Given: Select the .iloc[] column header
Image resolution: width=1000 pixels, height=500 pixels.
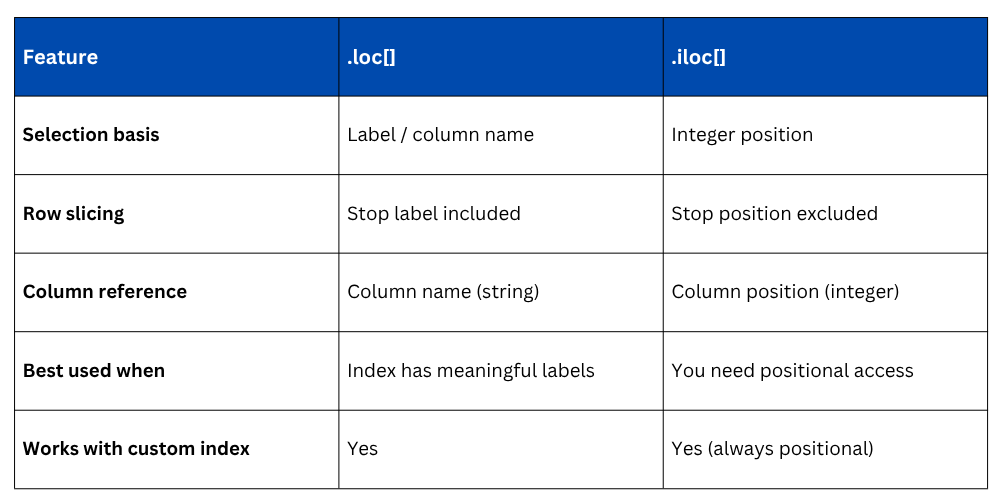Looking at the screenshot, I should tap(698, 57).
